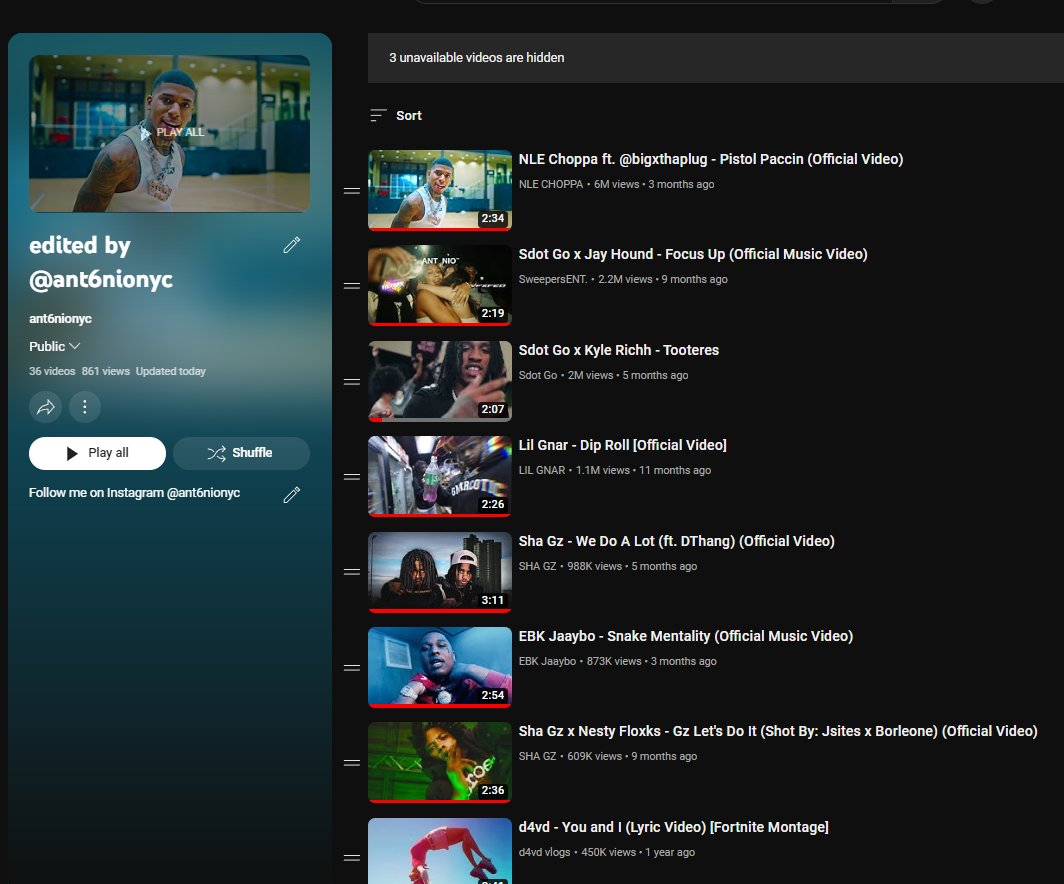Viewport: 1064px width, 884px height.
Task: Open Sdot Go x Kyle Richh Tooteres title
Action: 619,350
